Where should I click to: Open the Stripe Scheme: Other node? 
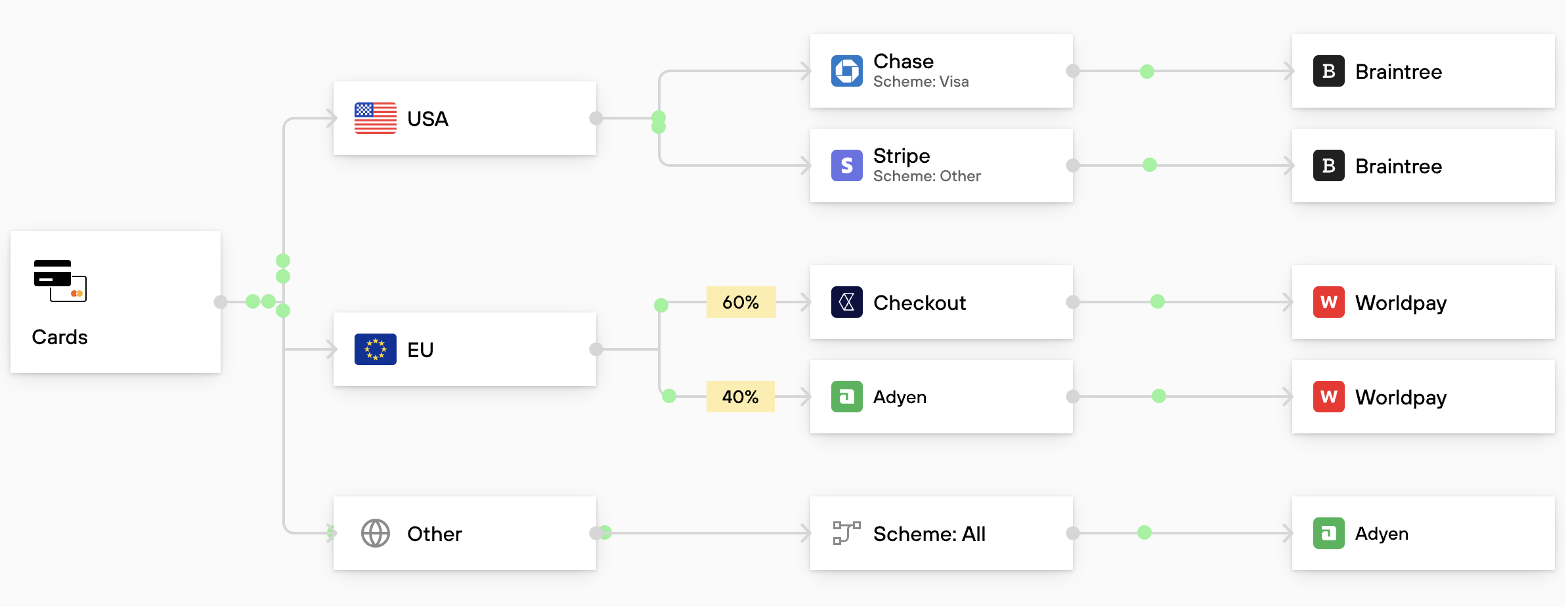941,165
